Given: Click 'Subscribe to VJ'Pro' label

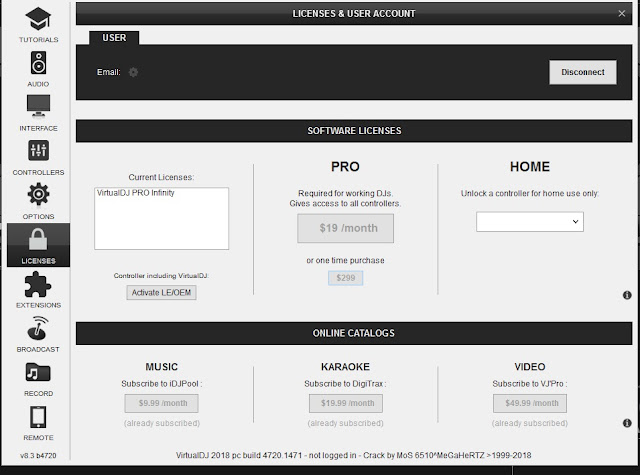Looking at the screenshot, I should click(530, 384).
